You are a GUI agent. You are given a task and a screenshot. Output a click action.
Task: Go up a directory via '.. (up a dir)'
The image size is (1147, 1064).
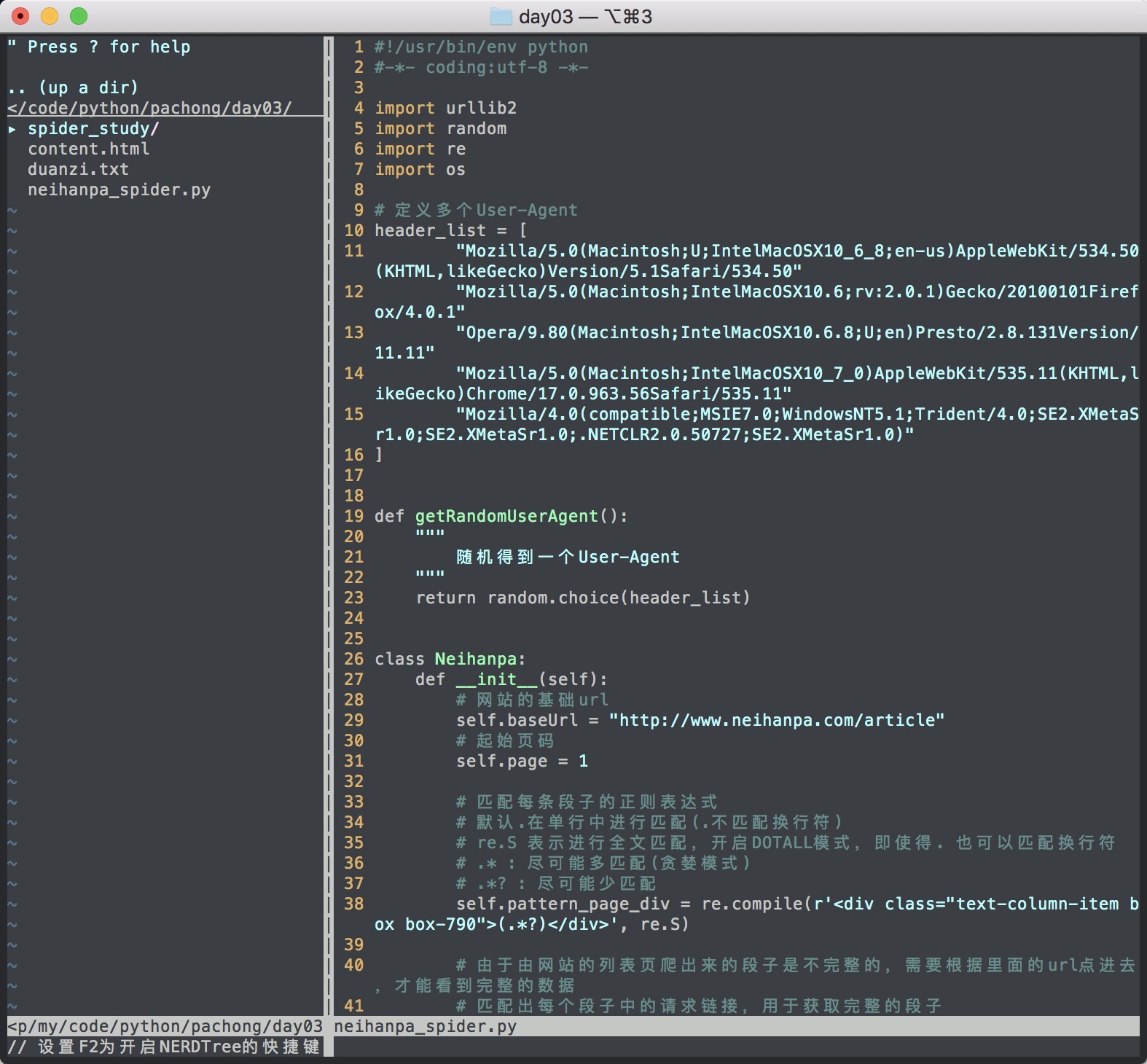click(73, 88)
